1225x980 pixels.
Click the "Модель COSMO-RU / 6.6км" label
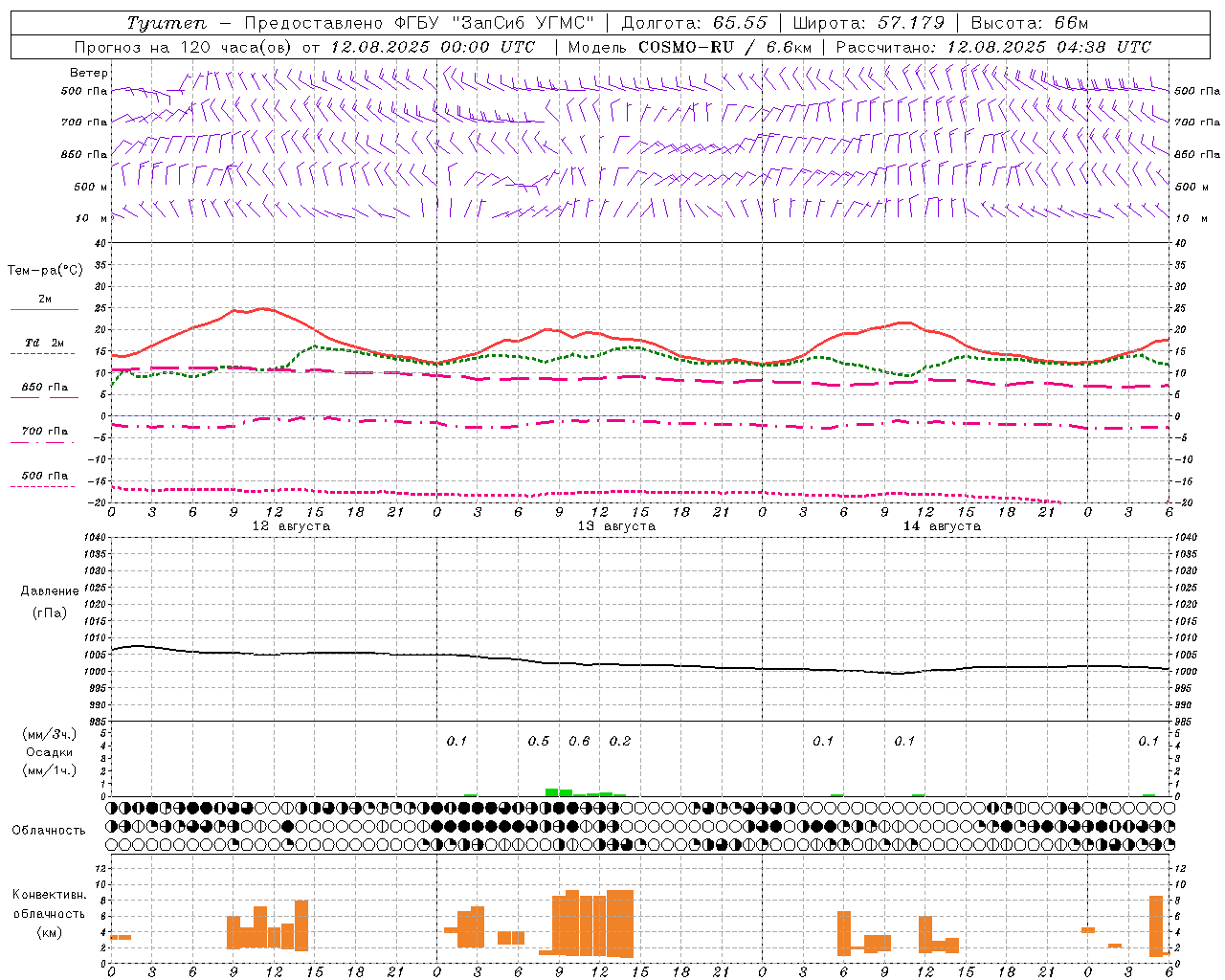pos(690,47)
